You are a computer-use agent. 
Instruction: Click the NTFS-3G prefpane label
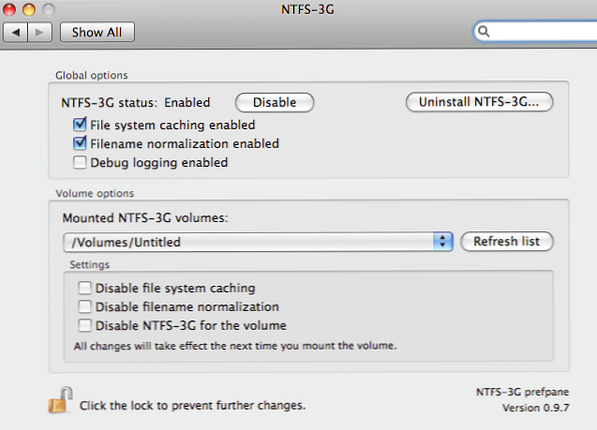(522, 392)
